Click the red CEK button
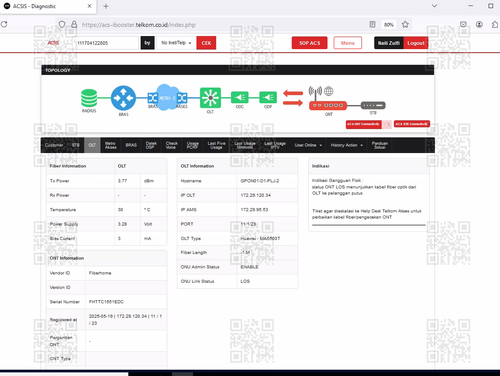 click(206, 43)
